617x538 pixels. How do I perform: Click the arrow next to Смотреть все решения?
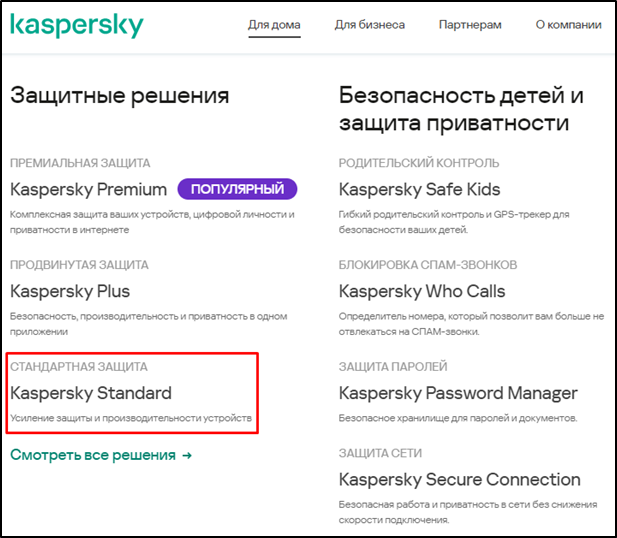point(185,455)
